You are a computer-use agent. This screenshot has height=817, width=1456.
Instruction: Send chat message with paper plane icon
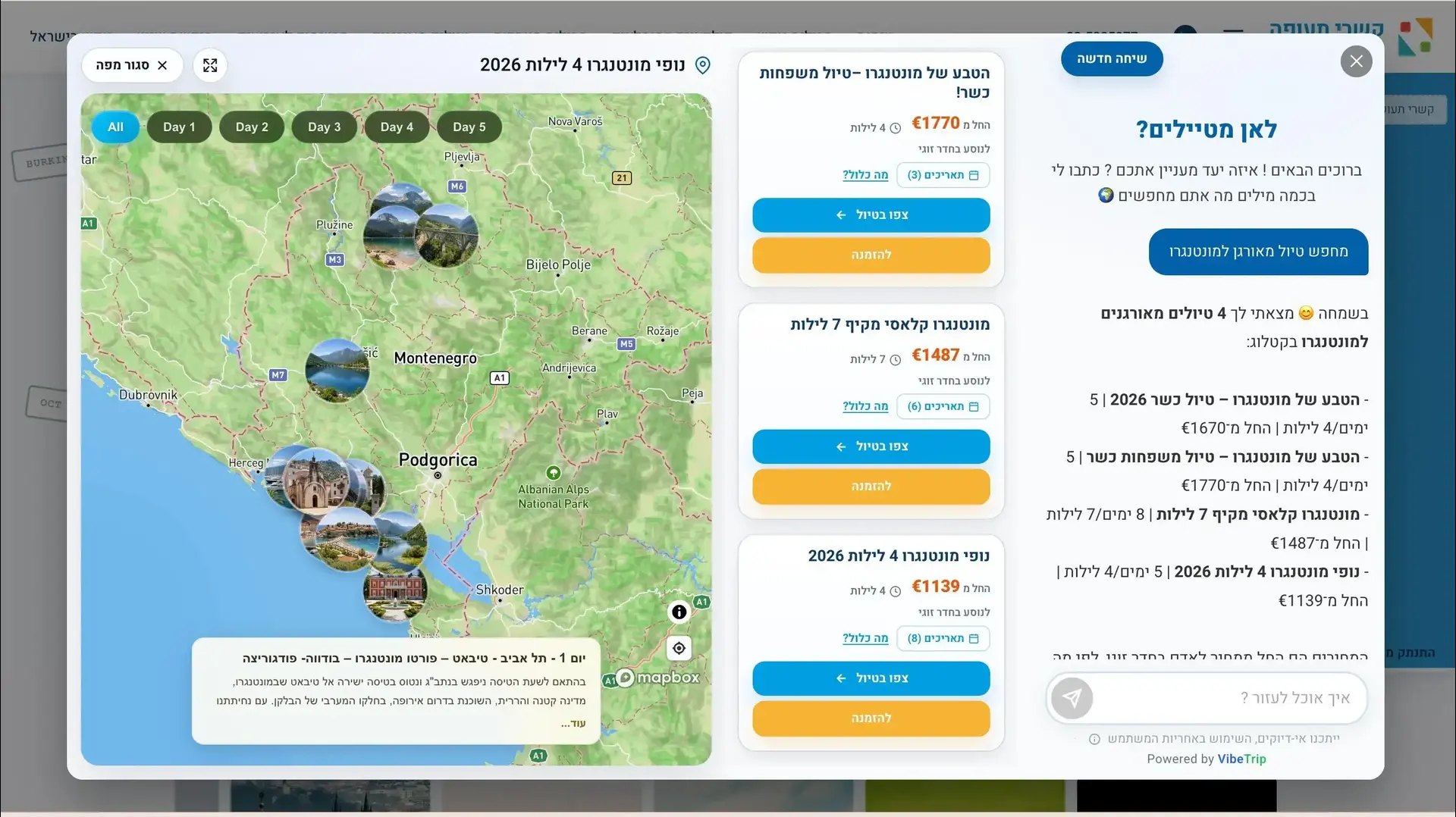point(1072,698)
